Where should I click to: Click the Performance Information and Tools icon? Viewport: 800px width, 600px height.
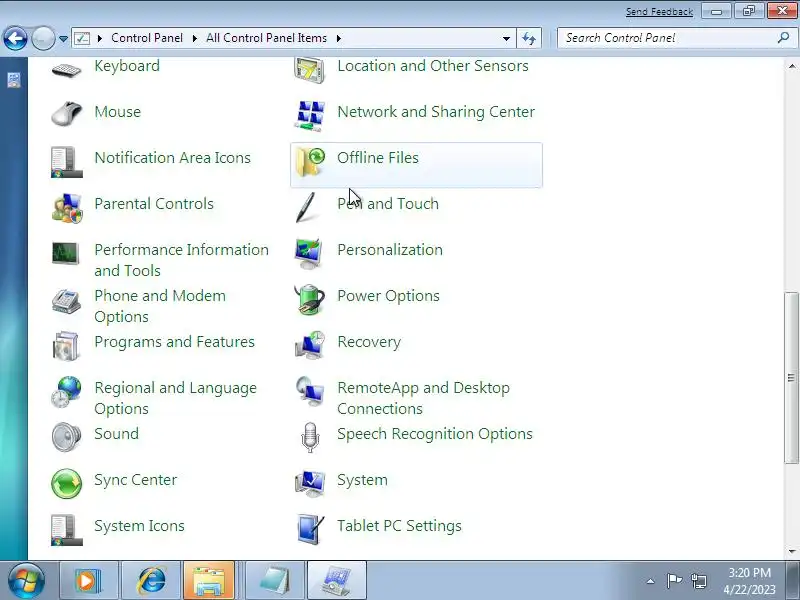[65, 254]
